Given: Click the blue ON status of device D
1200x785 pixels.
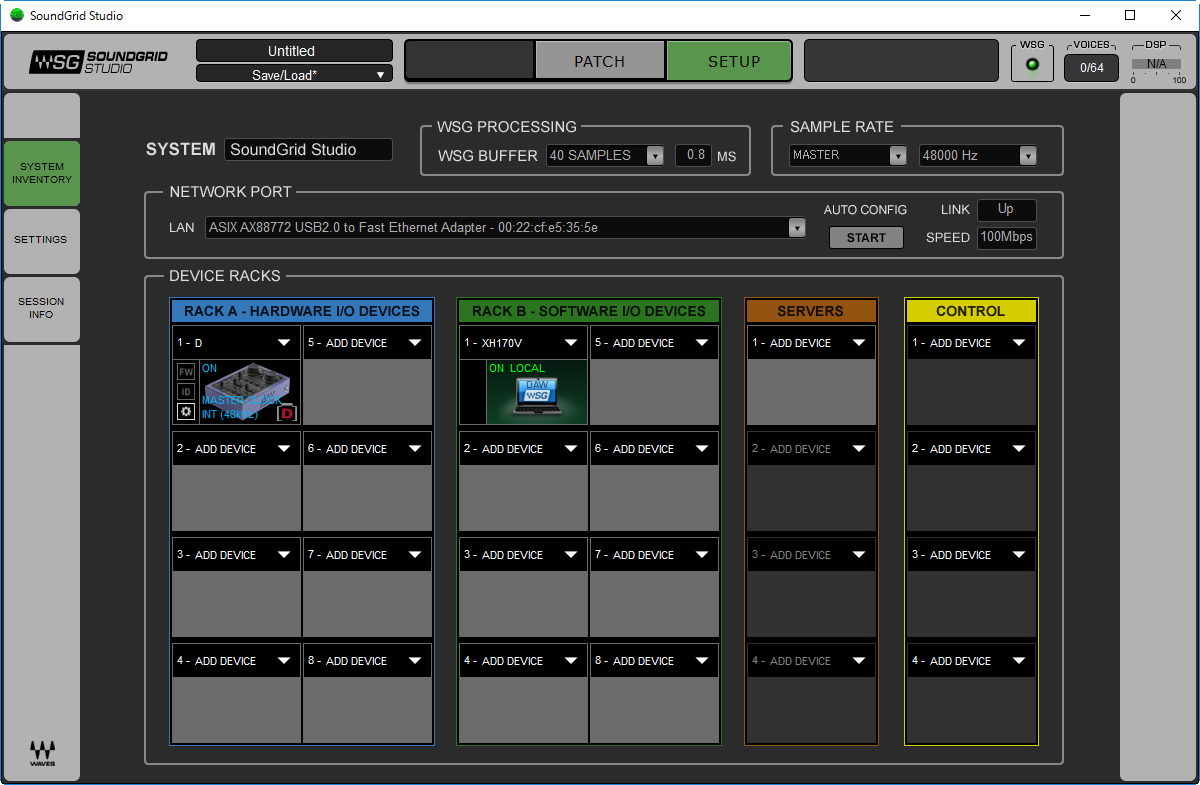Looking at the screenshot, I should (x=209, y=368).
